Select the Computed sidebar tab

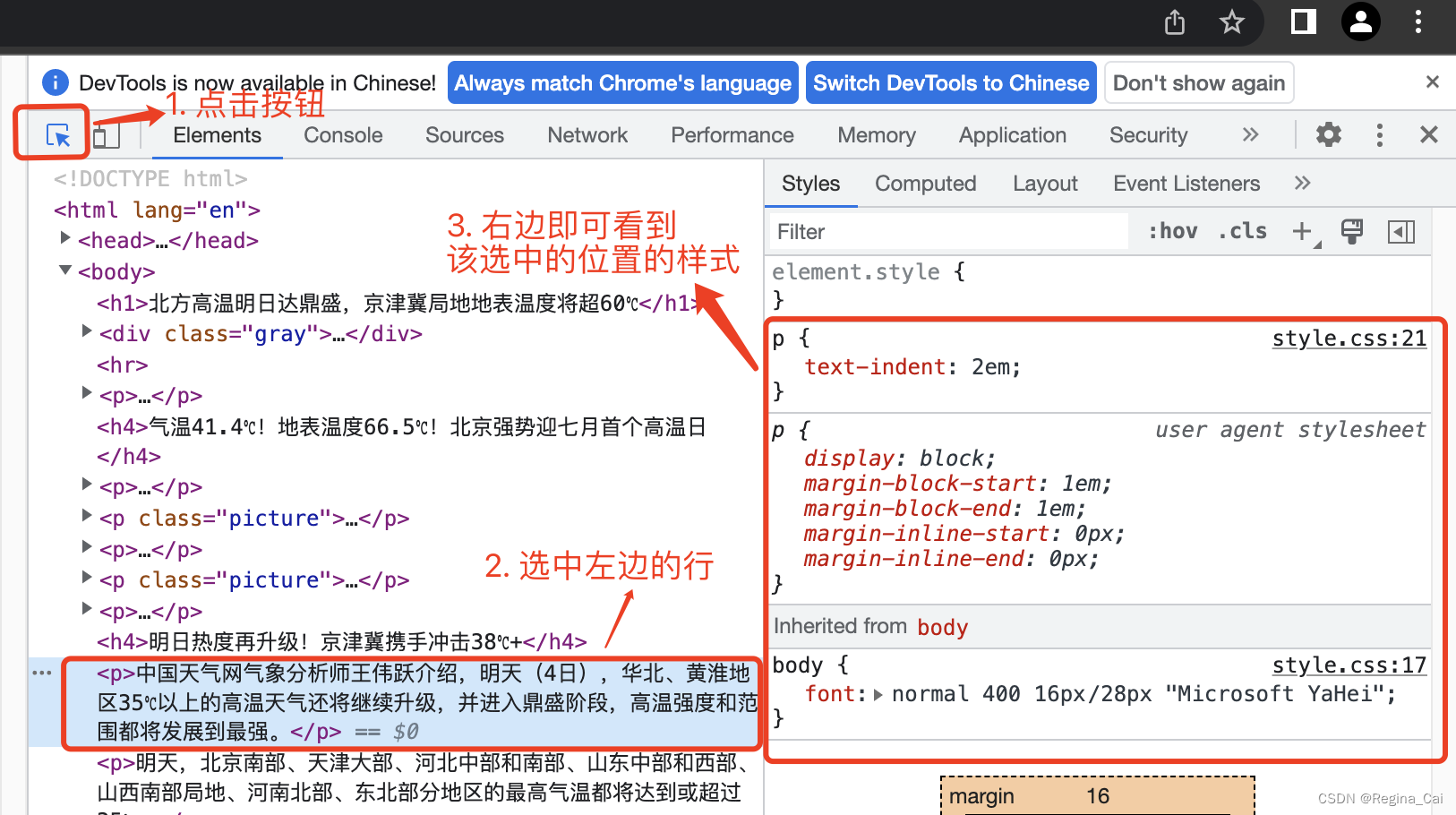[x=926, y=184]
